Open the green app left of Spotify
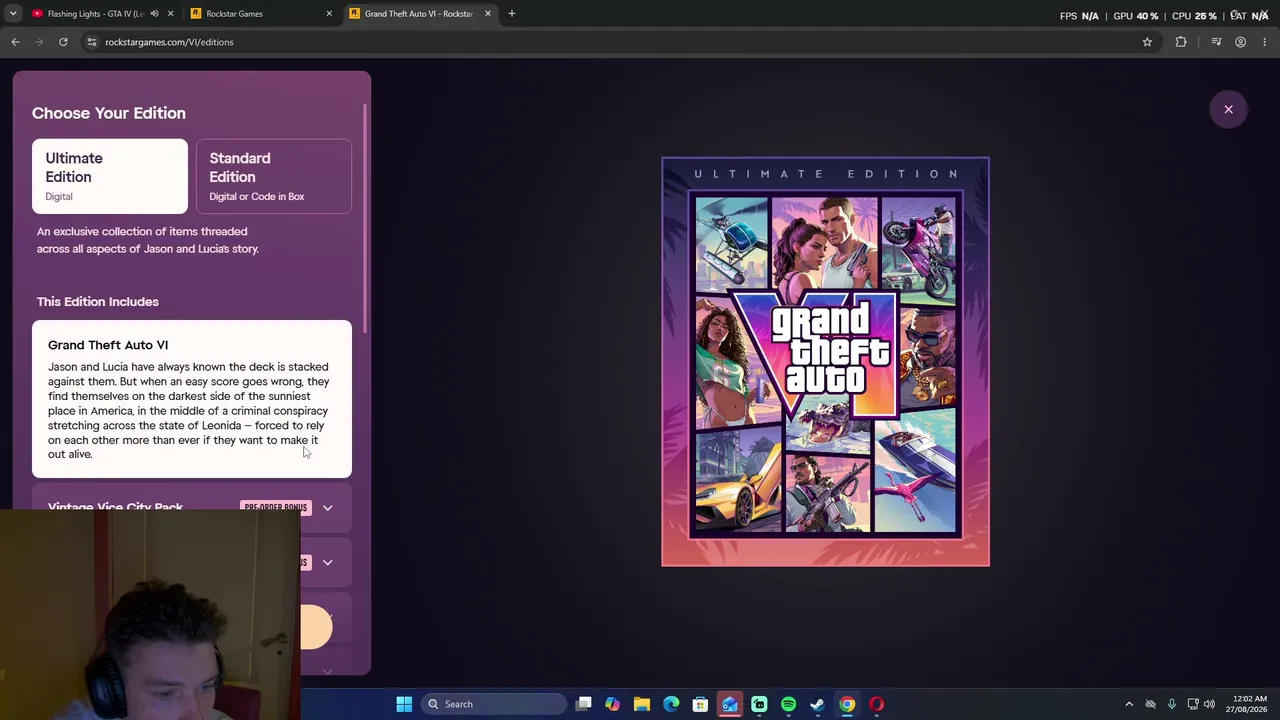 [759, 704]
